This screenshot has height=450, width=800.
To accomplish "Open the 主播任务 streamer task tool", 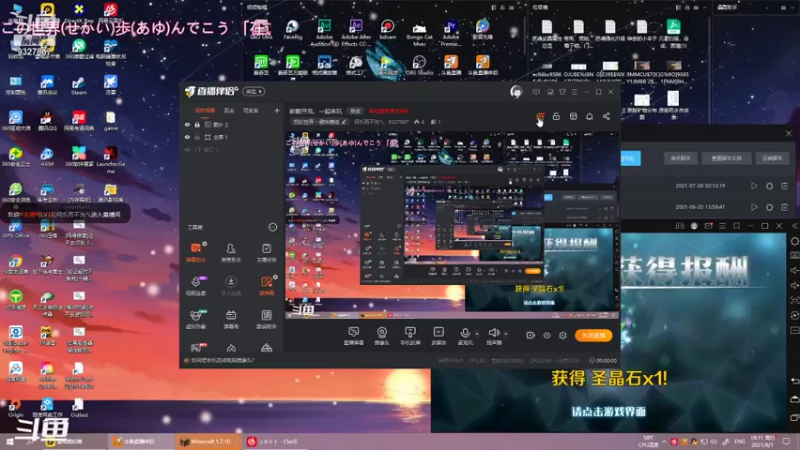I will [x=266, y=252].
